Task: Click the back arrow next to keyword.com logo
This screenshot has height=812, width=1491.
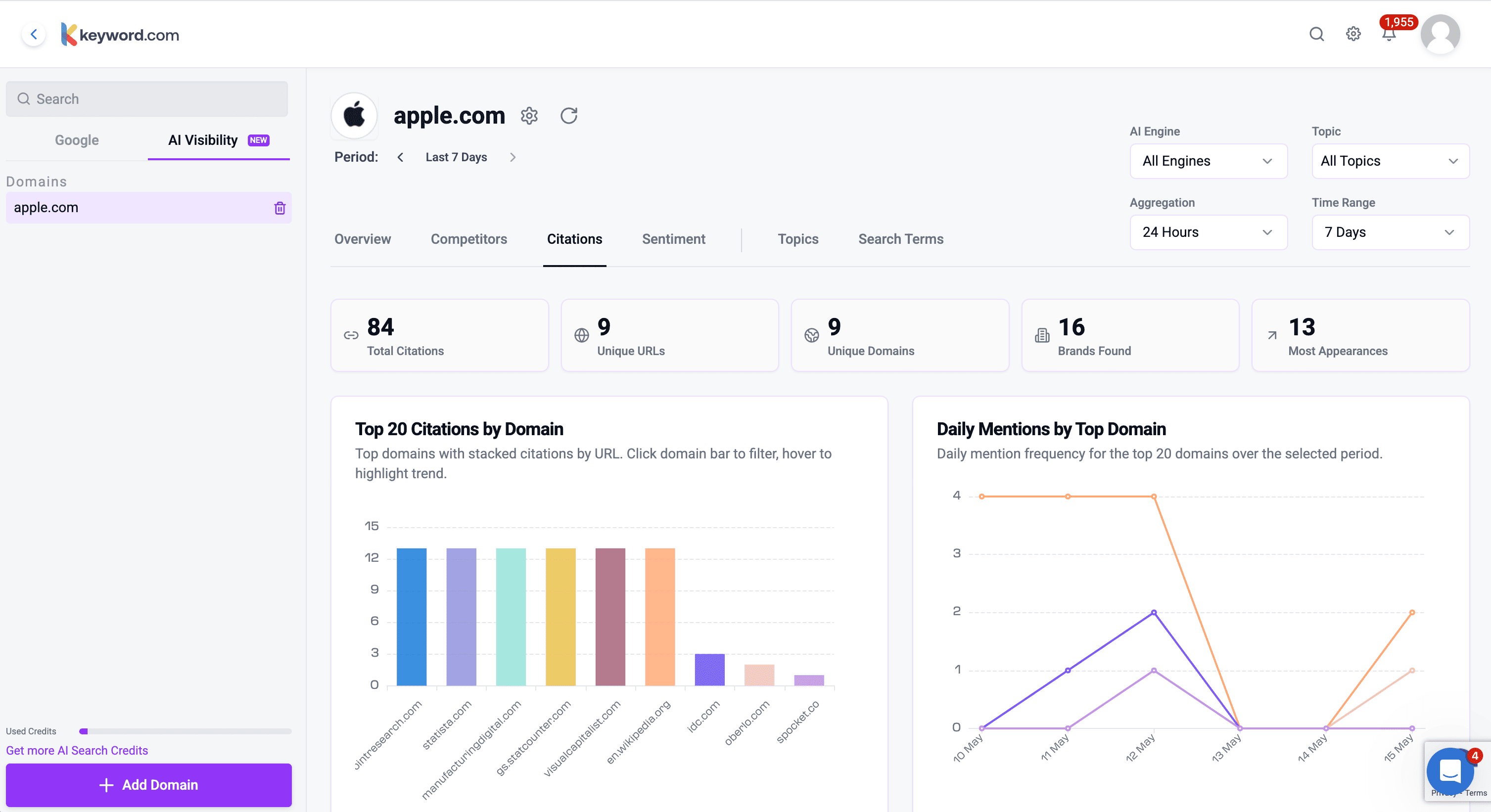Action: pyautogui.click(x=34, y=34)
